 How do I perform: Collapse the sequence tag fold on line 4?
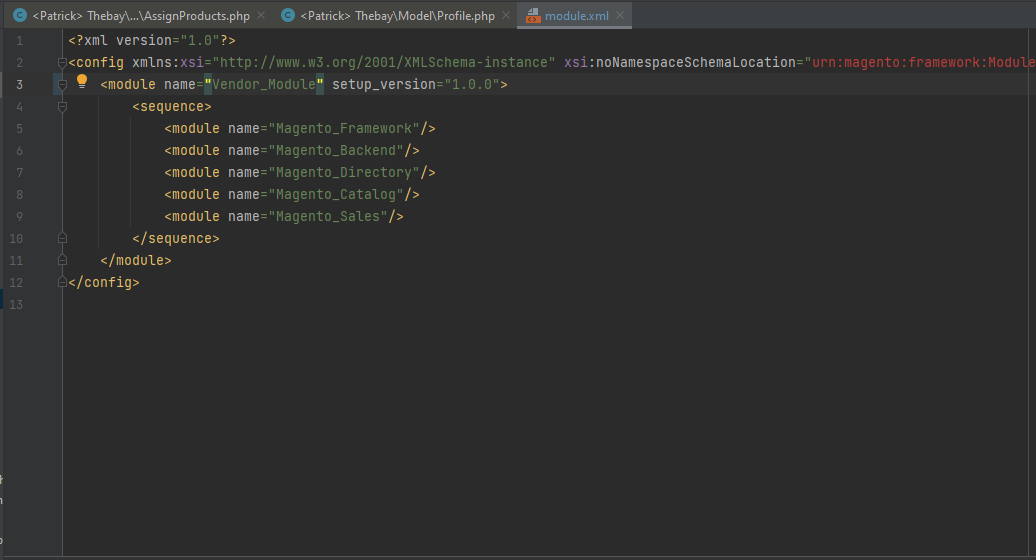tap(62, 106)
